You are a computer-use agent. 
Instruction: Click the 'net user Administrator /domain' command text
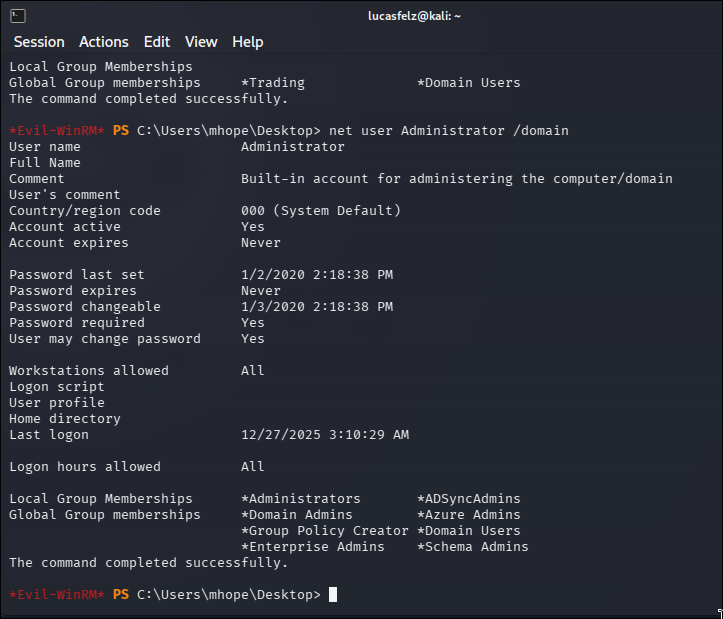[x=449, y=131]
